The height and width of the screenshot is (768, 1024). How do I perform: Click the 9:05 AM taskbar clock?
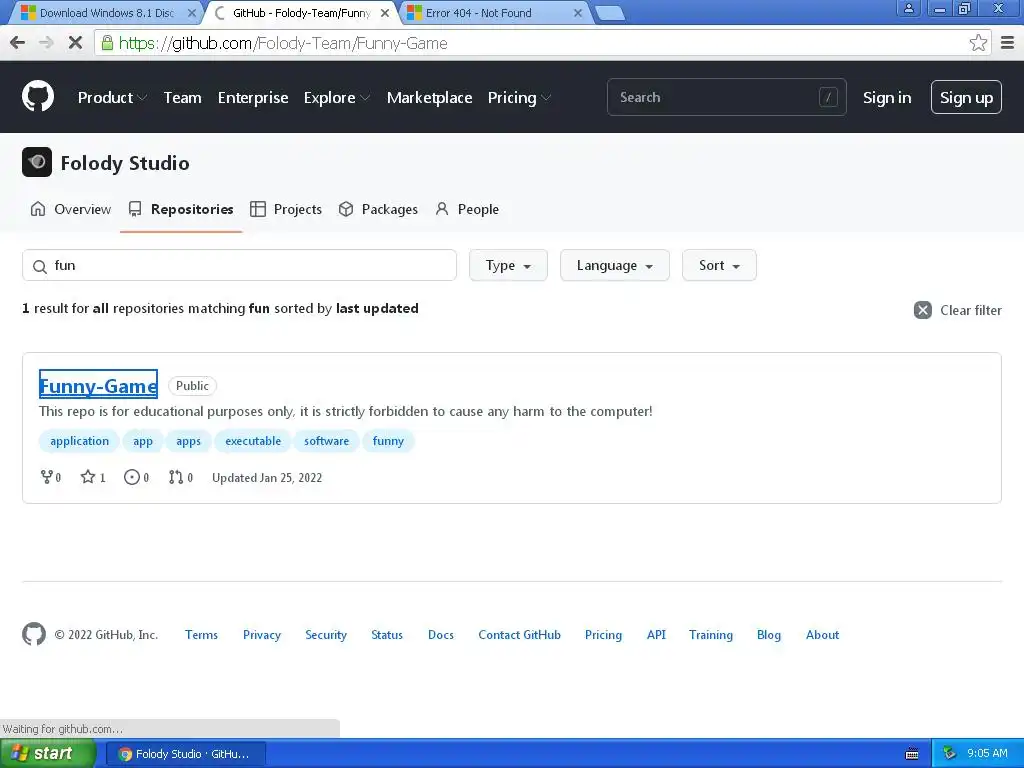pos(987,753)
